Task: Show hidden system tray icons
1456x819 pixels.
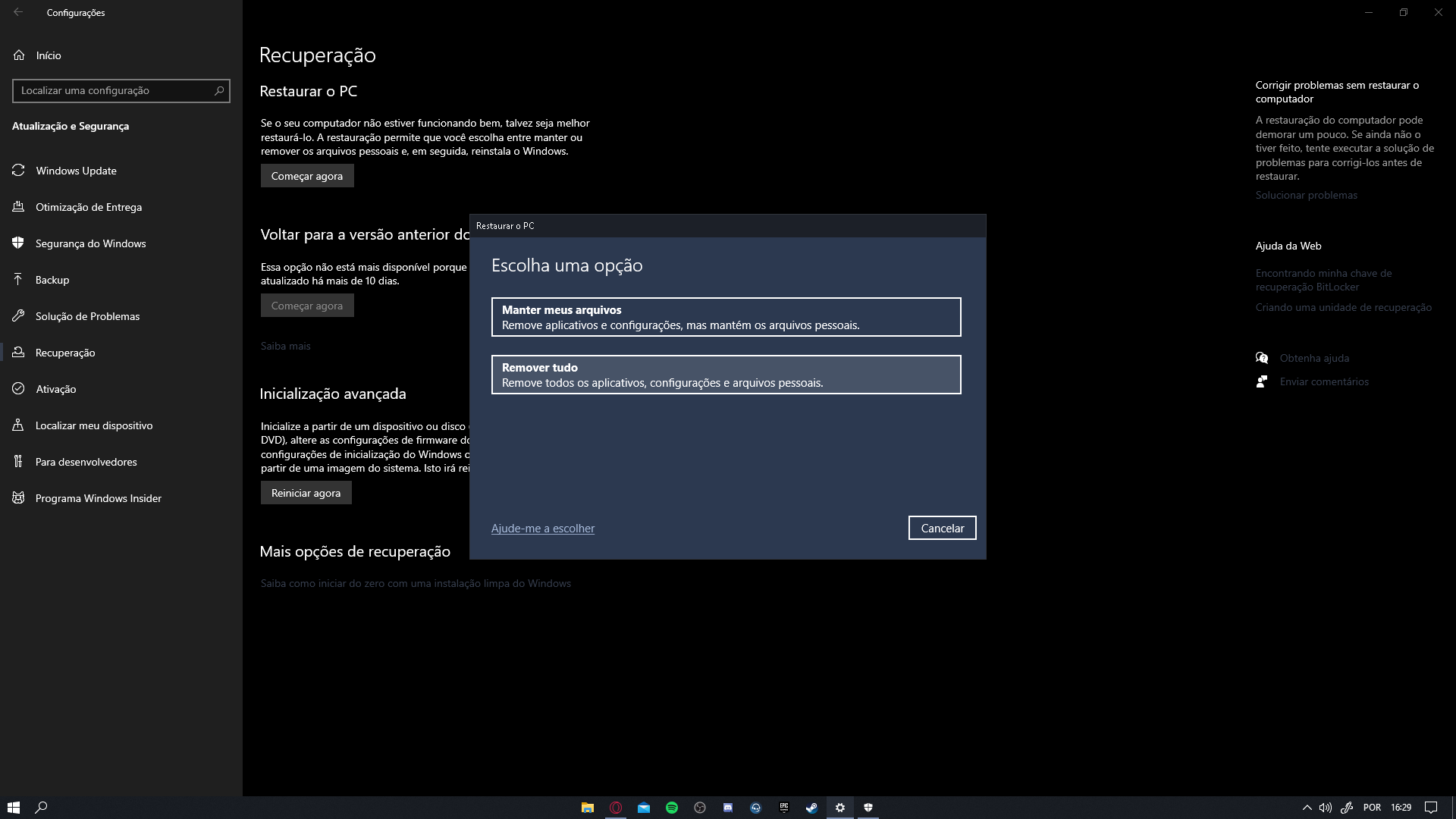Action: (x=1307, y=808)
